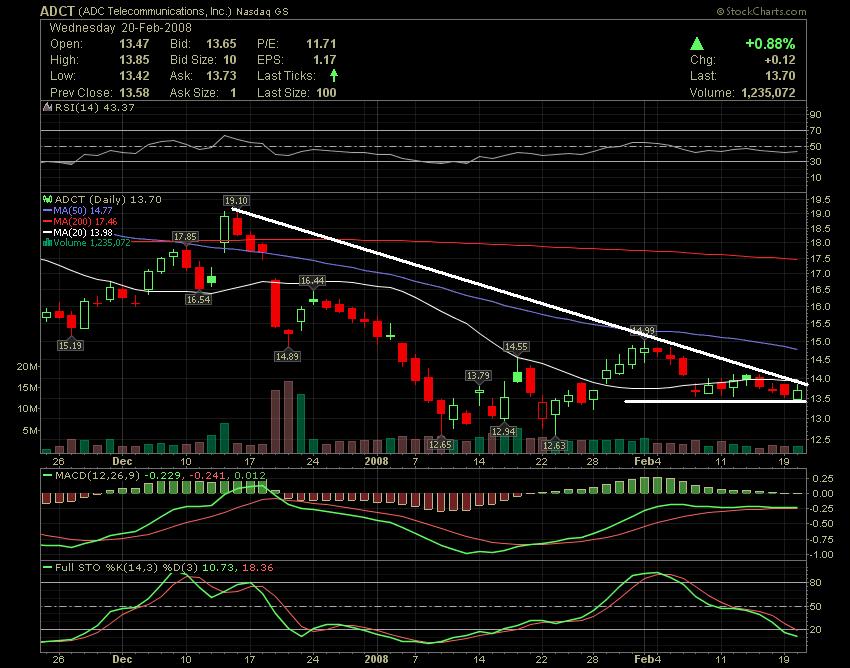Click the white MA(20) legend line swatch
The image size is (850, 668).
coord(48,233)
